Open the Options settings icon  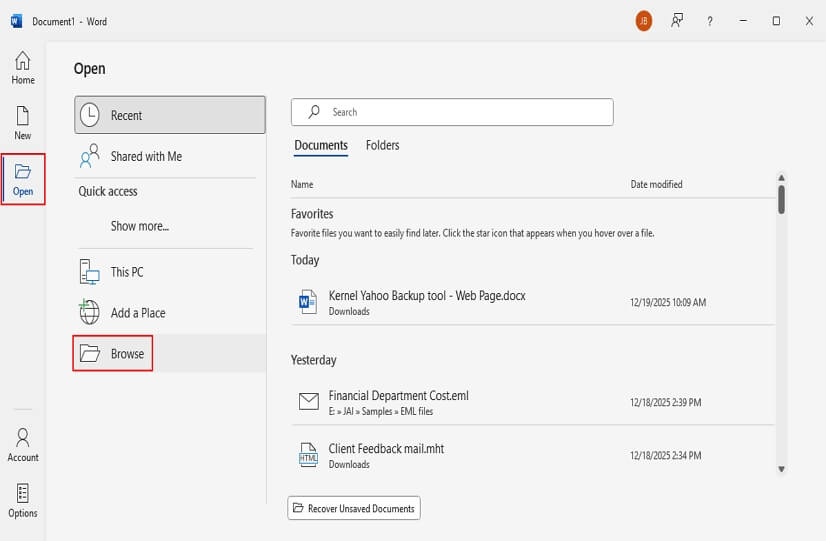(x=22, y=500)
